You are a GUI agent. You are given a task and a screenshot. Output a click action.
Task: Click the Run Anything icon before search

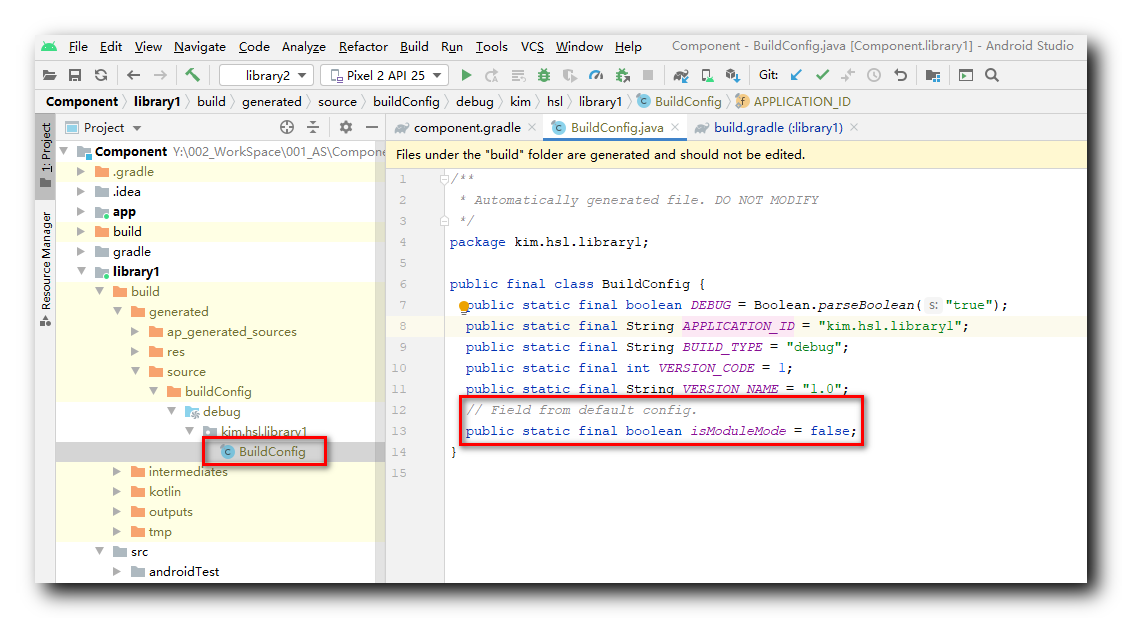click(966, 75)
